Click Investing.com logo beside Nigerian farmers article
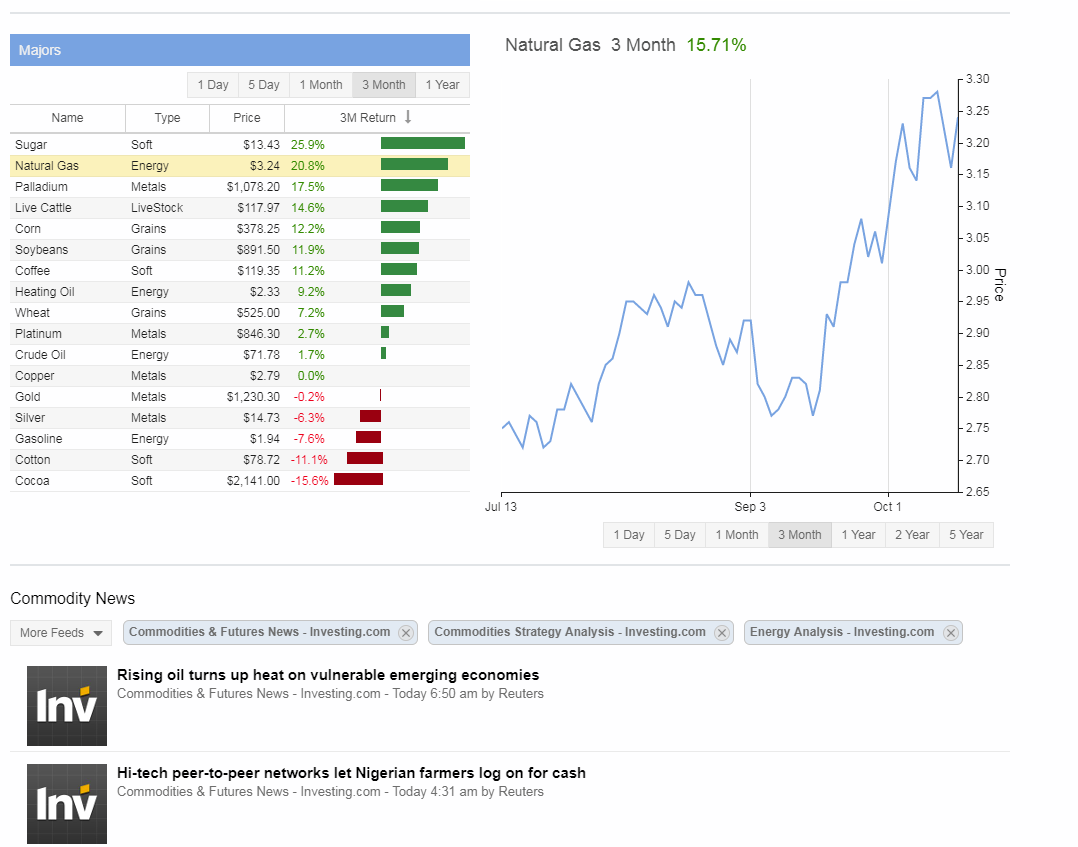 pyautogui.click(x=67, y=804)
